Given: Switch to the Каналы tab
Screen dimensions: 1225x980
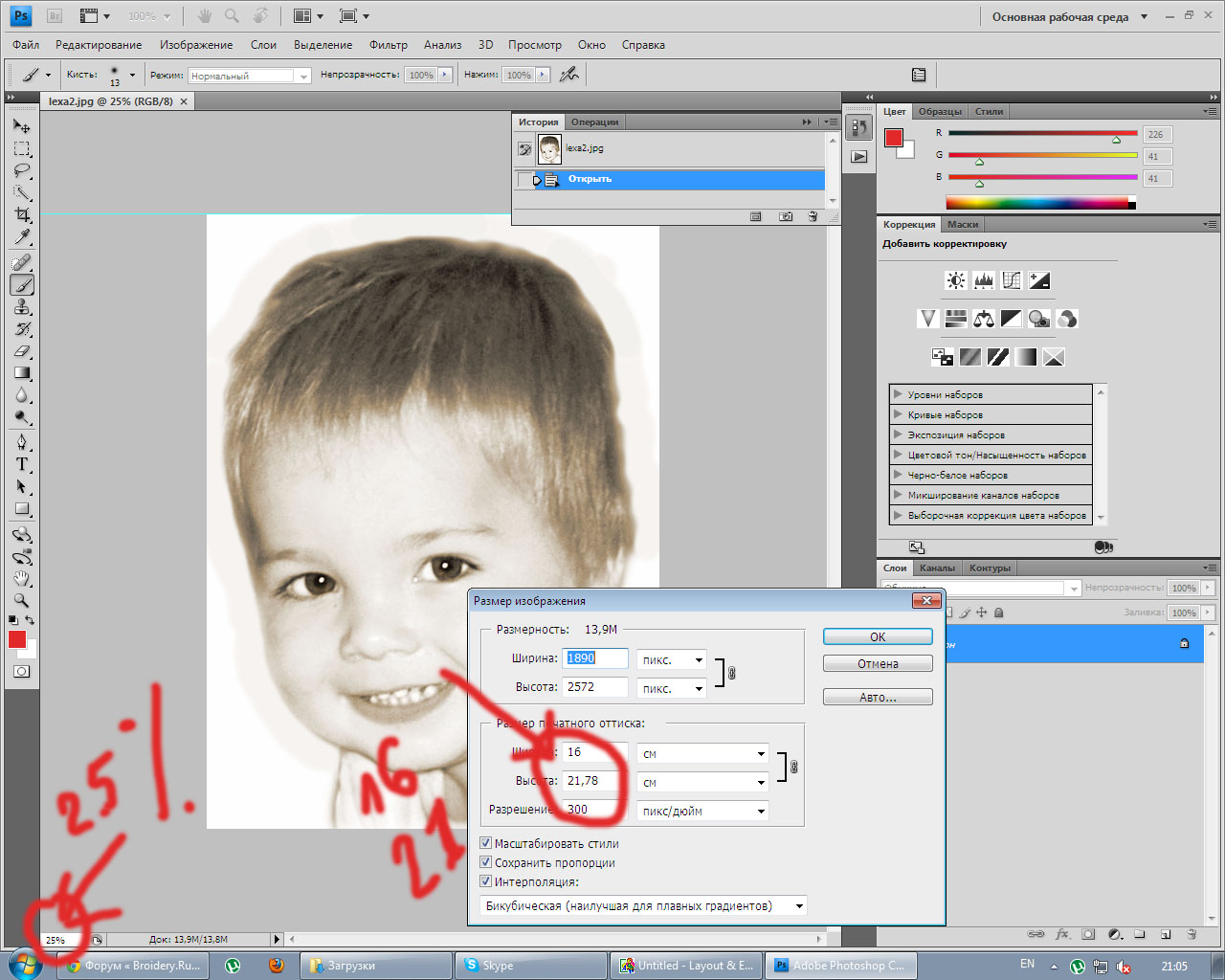Looking at the screenshot, I should (937, 568).
